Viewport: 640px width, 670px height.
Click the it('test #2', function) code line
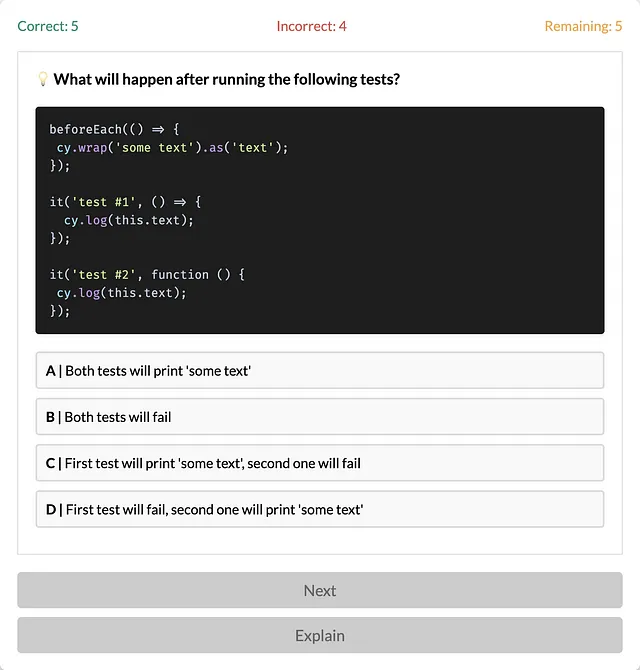point(147,274)
